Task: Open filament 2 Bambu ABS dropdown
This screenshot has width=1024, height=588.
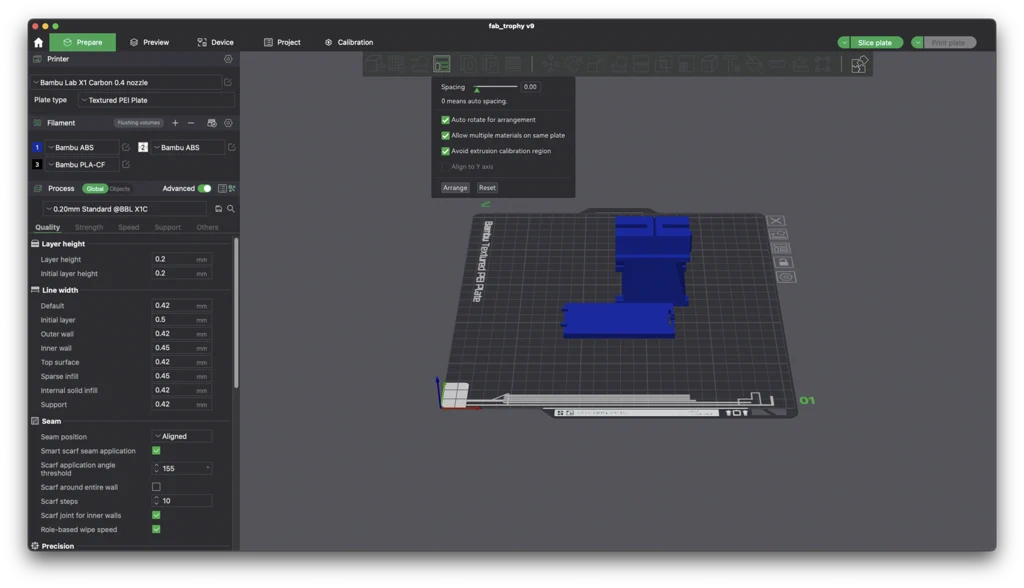Action: tap(188, 148)
